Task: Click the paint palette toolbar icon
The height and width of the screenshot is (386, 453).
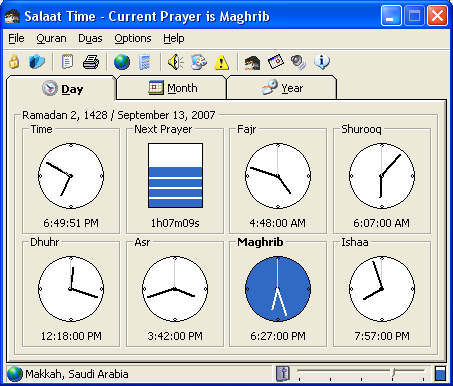Action: tap(199, 62)
